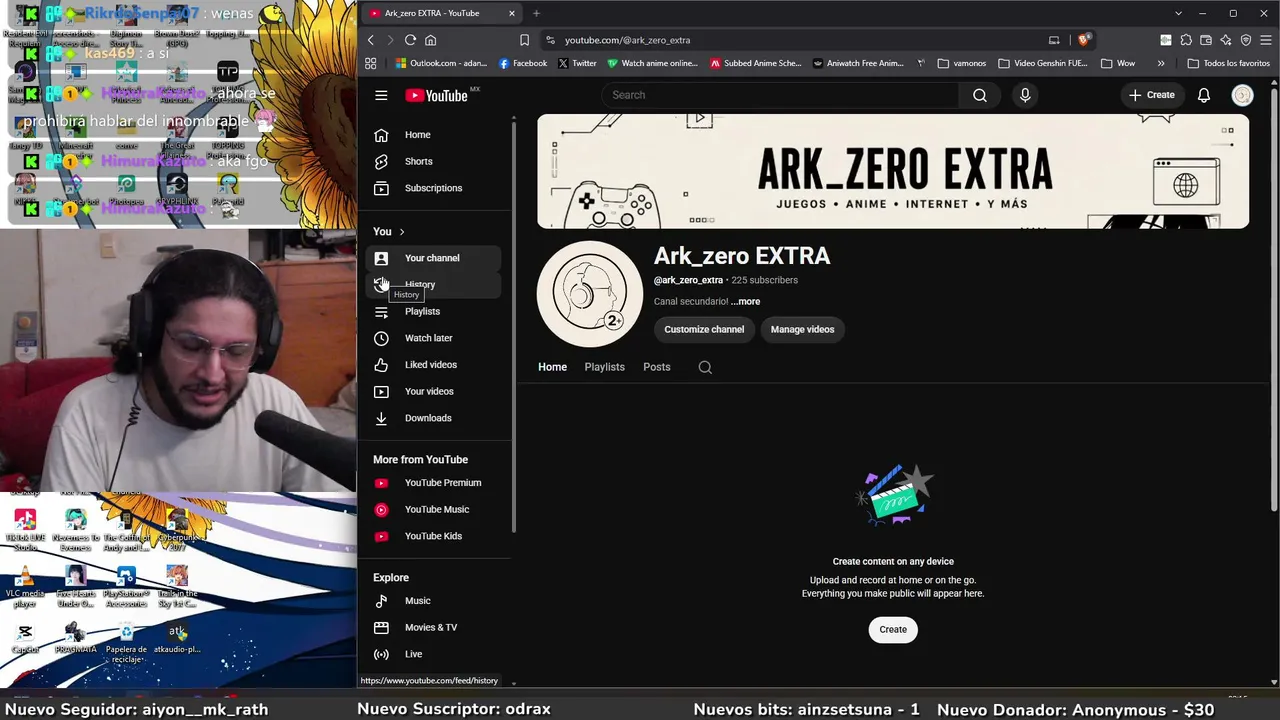Show hidden bookmarks with overflow chevron

click(x=1161, y=63)
